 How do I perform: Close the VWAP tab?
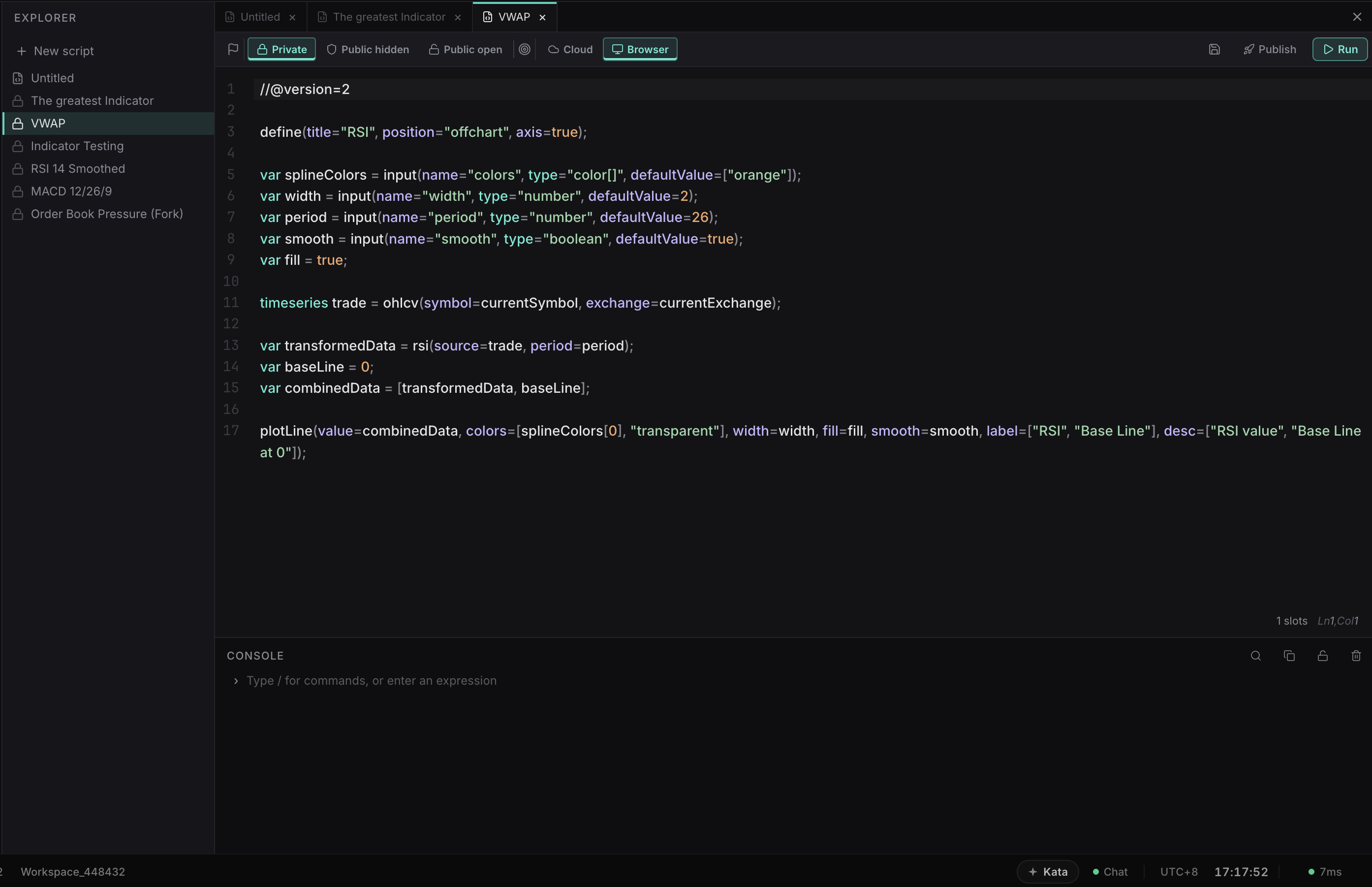tap(542, 17)
